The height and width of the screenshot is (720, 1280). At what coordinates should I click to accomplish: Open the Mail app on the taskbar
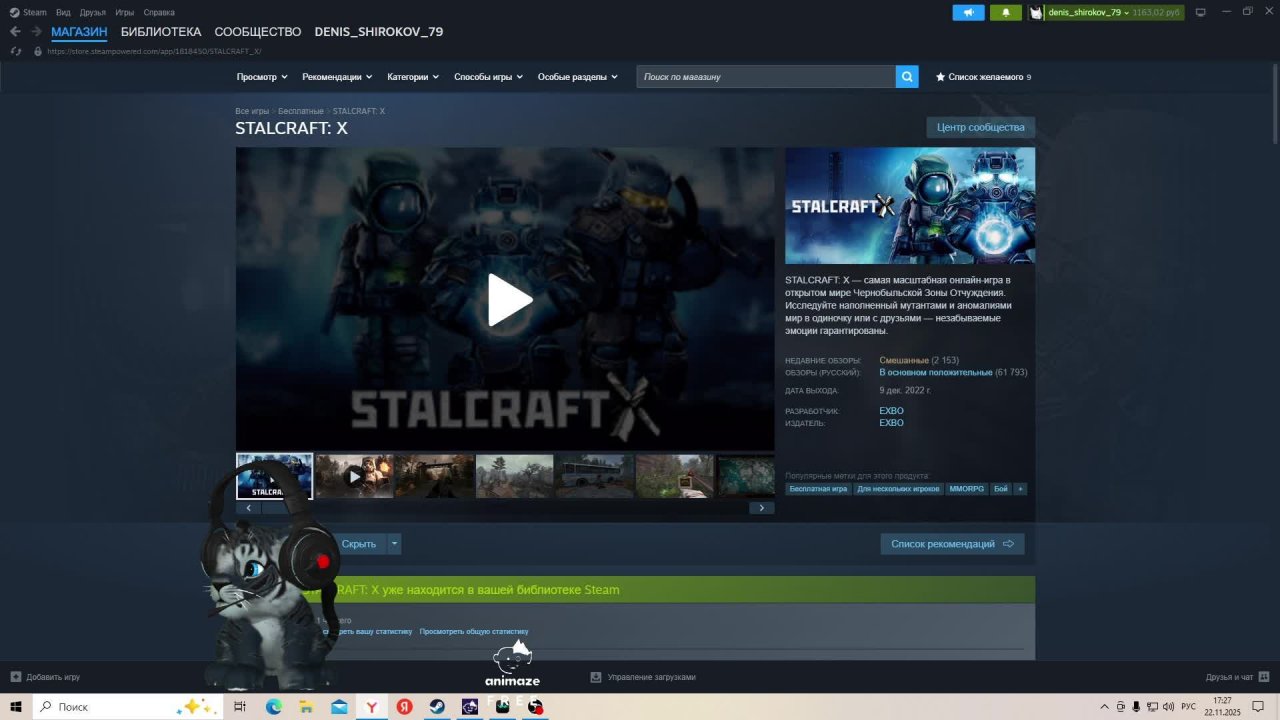(x=339, y=707)
